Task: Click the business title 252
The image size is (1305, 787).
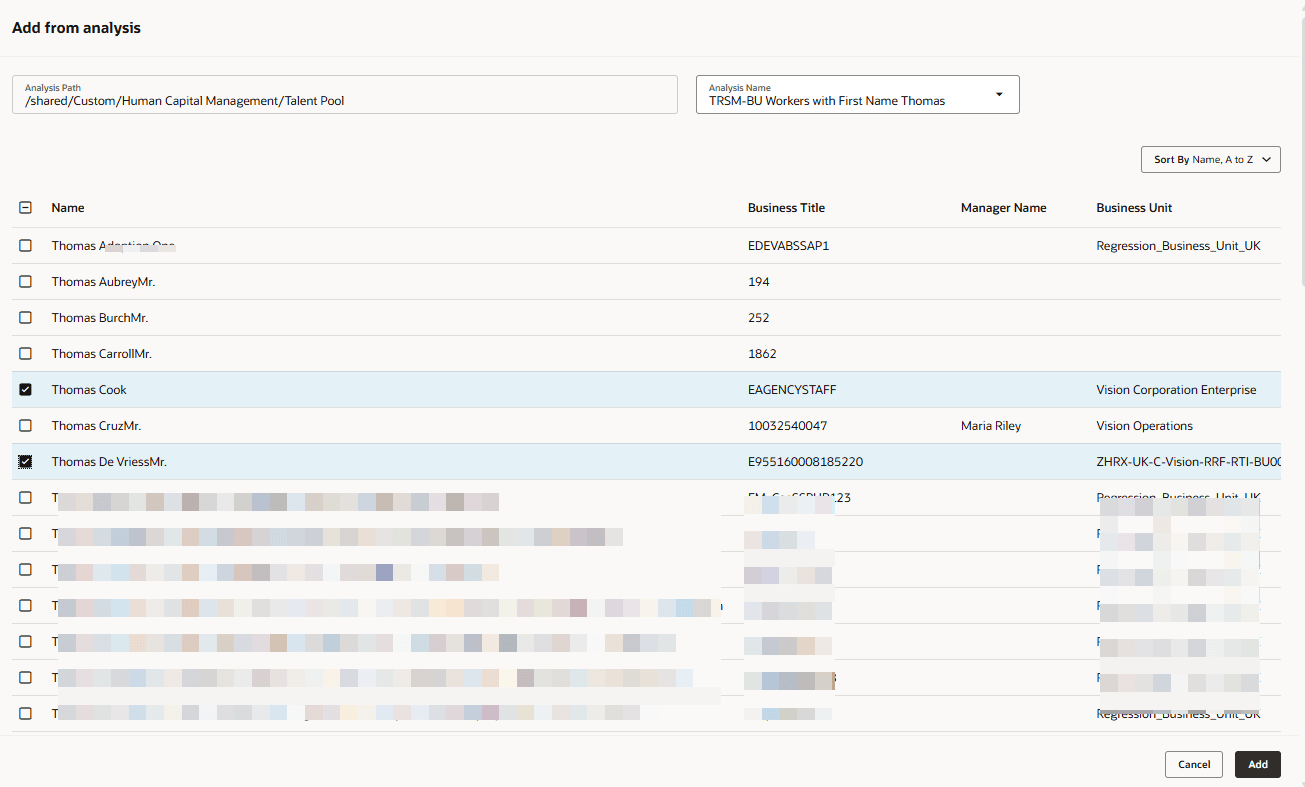Action: coord(758,318)
